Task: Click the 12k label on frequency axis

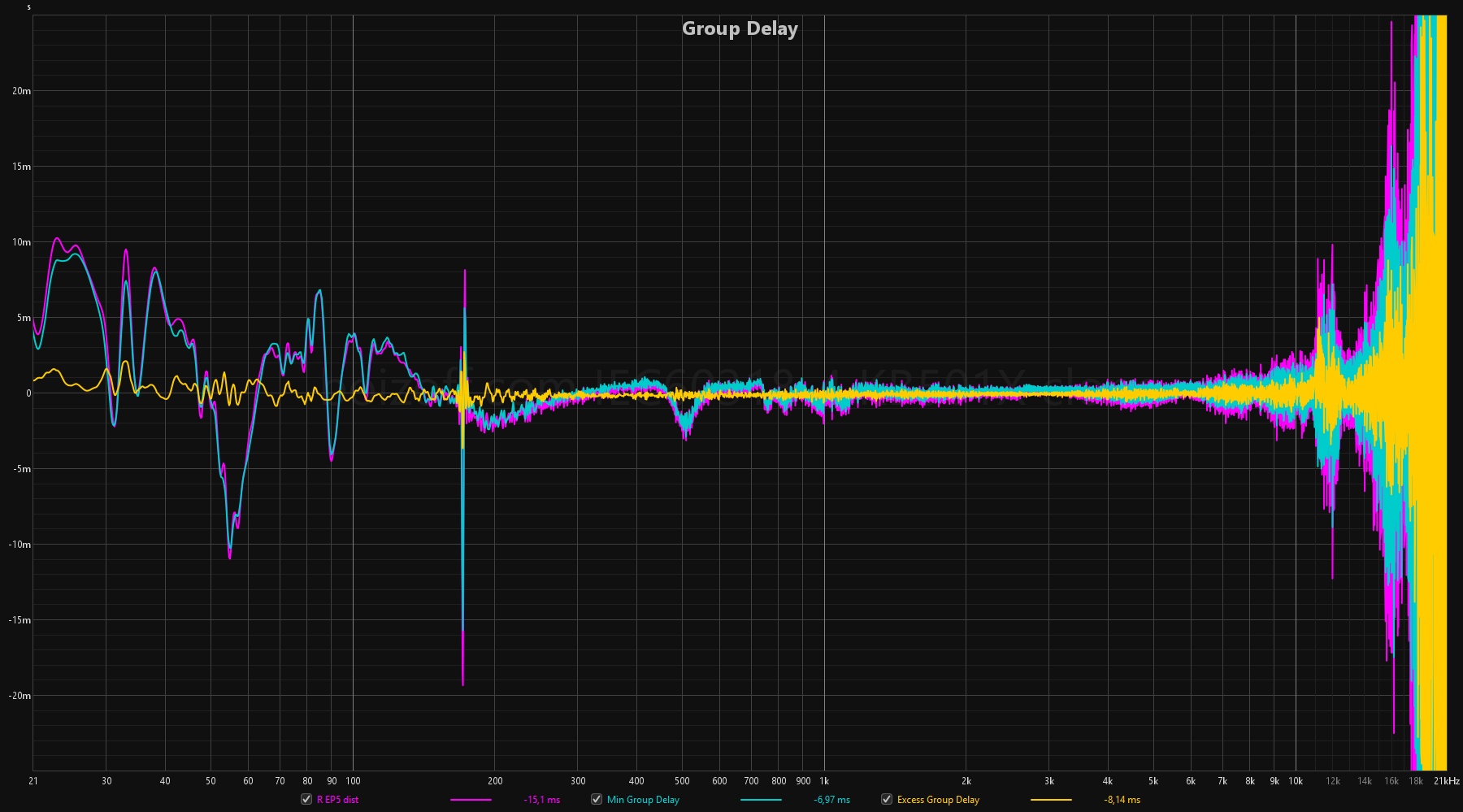Action: click(x=1333, y=781)
